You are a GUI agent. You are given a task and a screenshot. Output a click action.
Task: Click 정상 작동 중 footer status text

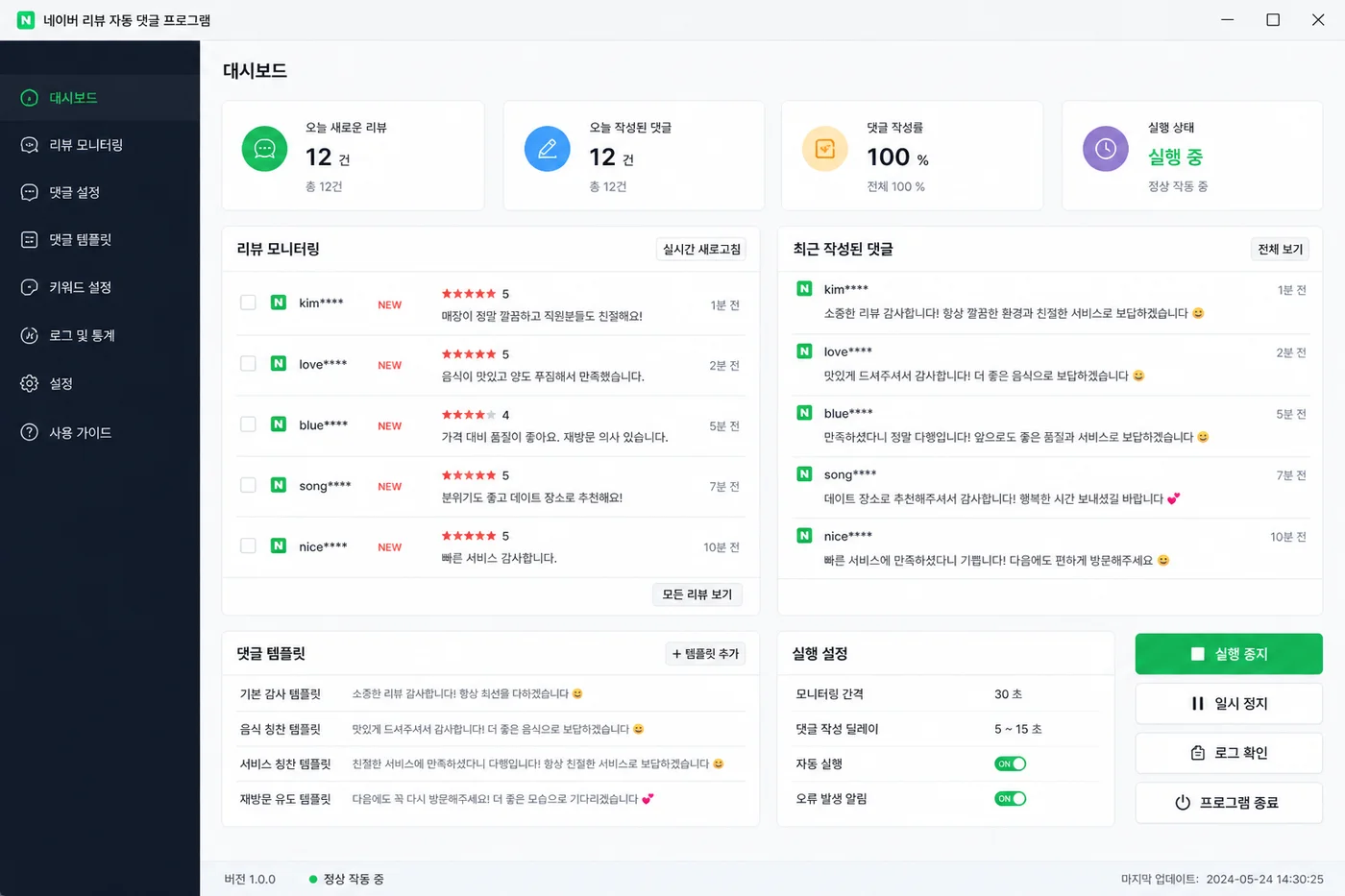pos(354,879)
